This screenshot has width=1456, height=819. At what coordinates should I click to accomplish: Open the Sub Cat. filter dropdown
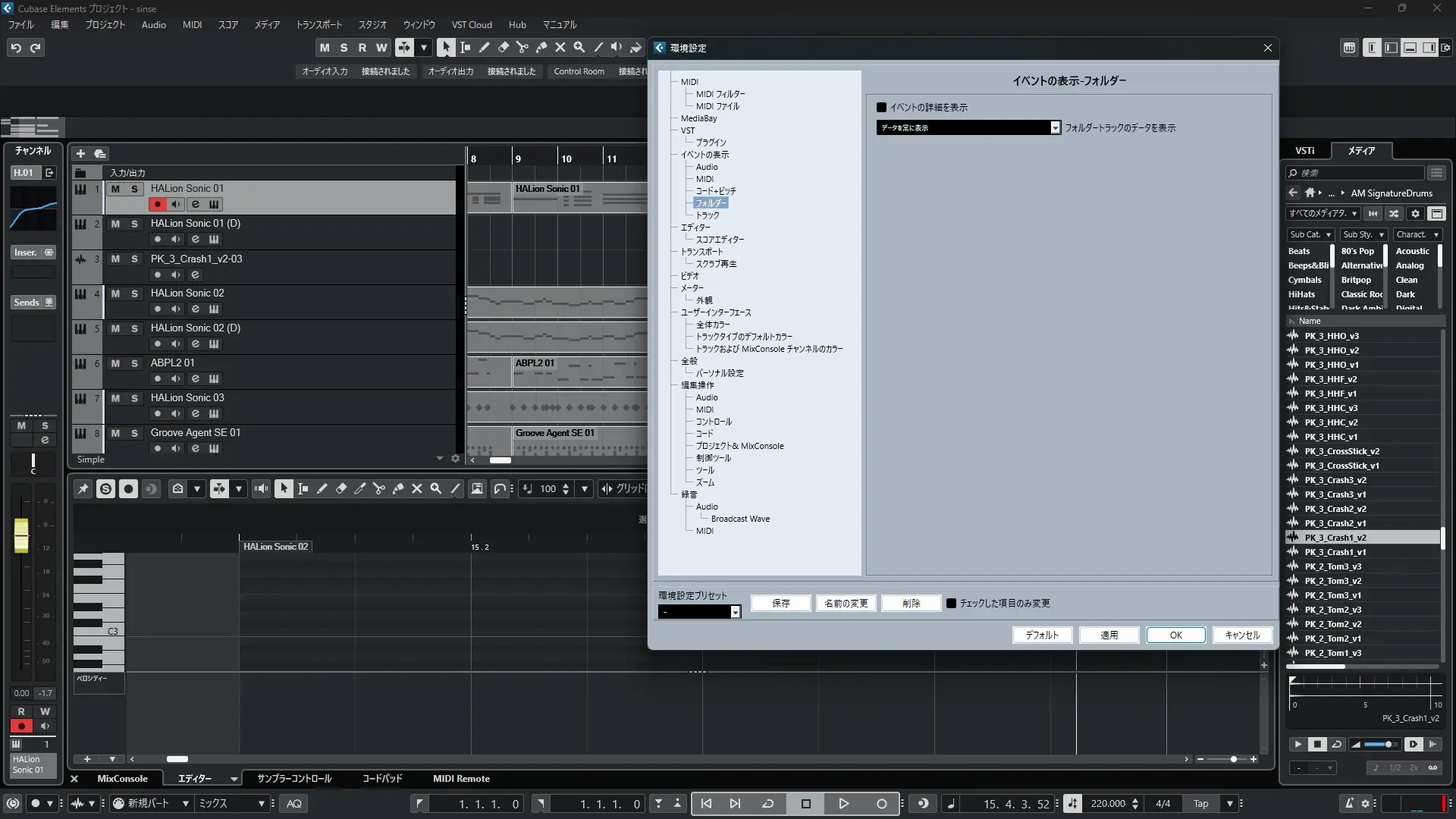point(1310,235)
